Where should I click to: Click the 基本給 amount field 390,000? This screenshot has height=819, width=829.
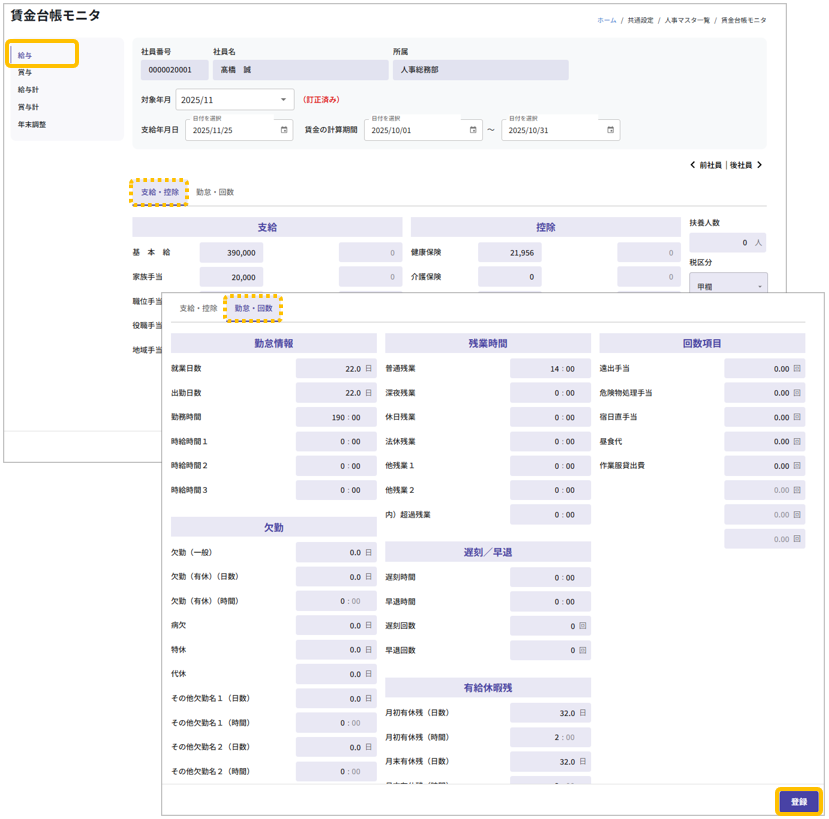[231, 253]
